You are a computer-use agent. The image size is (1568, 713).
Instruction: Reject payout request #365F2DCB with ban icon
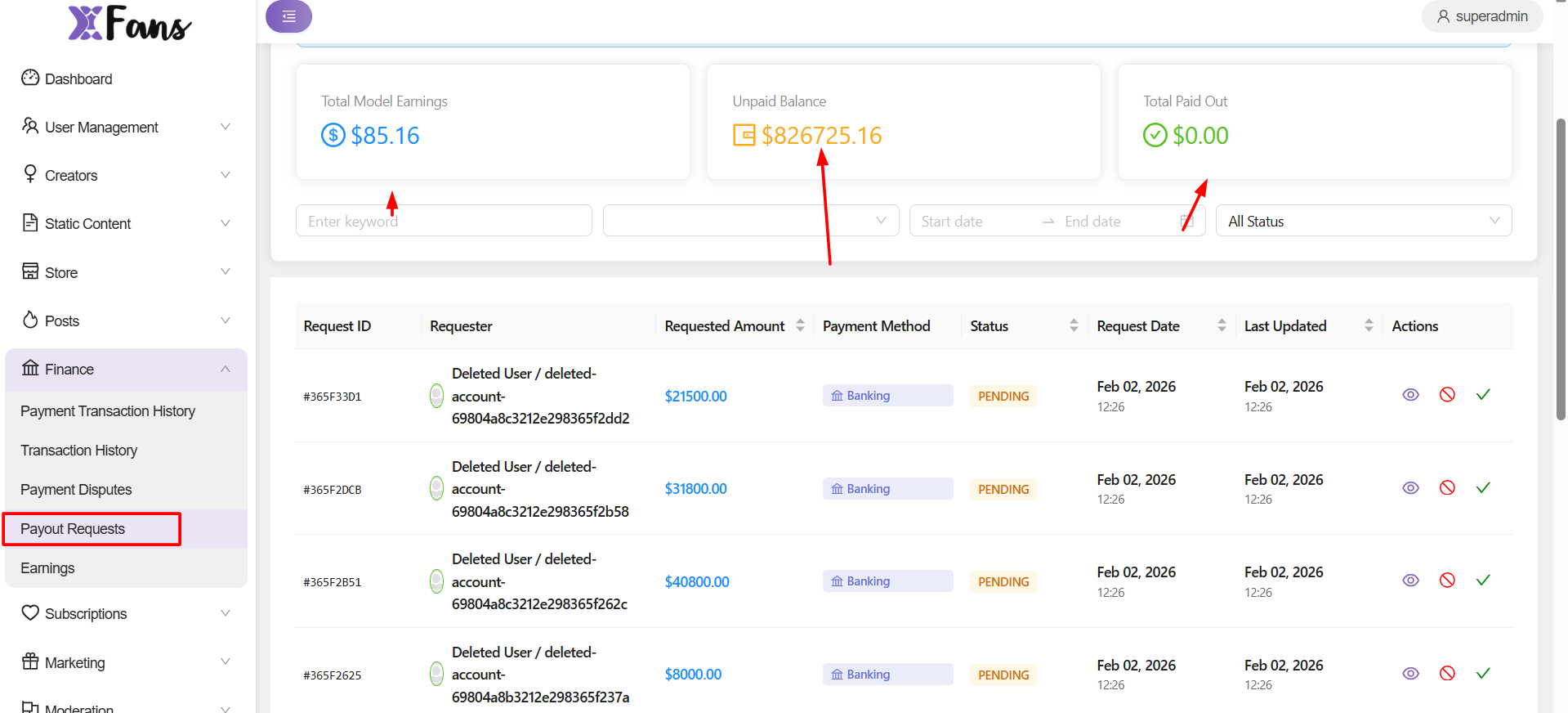click(1446, 488)
